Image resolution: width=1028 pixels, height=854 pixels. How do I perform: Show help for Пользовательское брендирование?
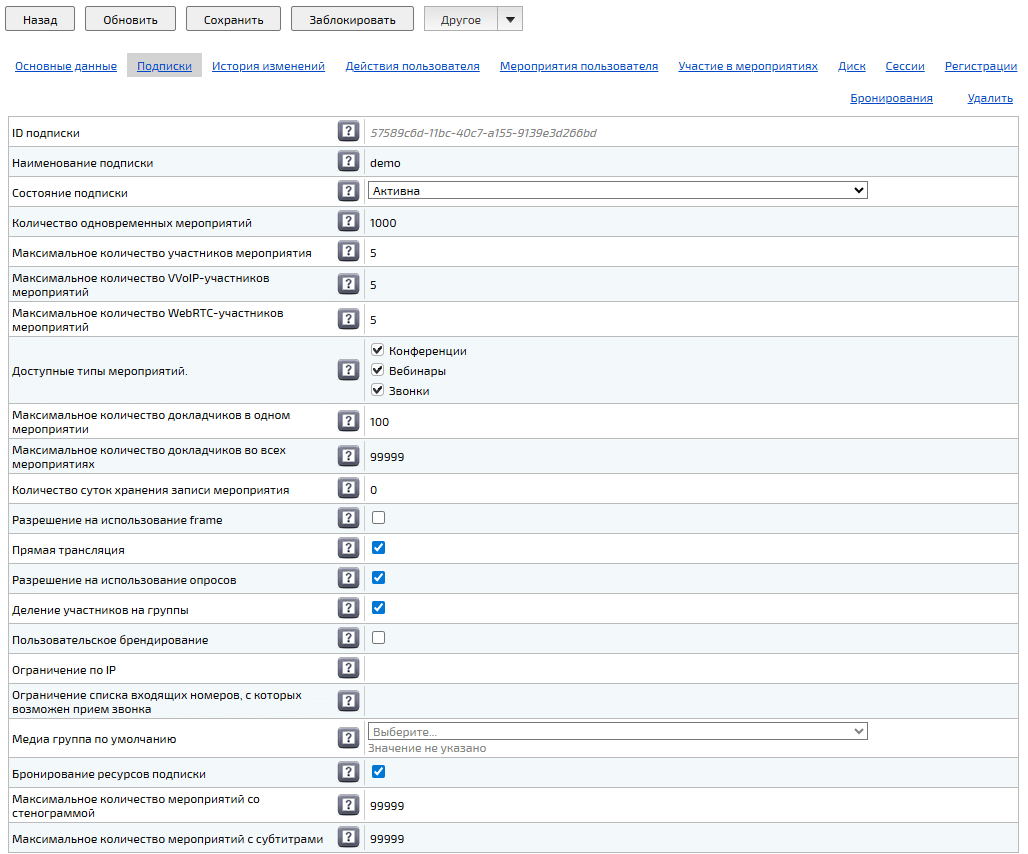(348, 638)
